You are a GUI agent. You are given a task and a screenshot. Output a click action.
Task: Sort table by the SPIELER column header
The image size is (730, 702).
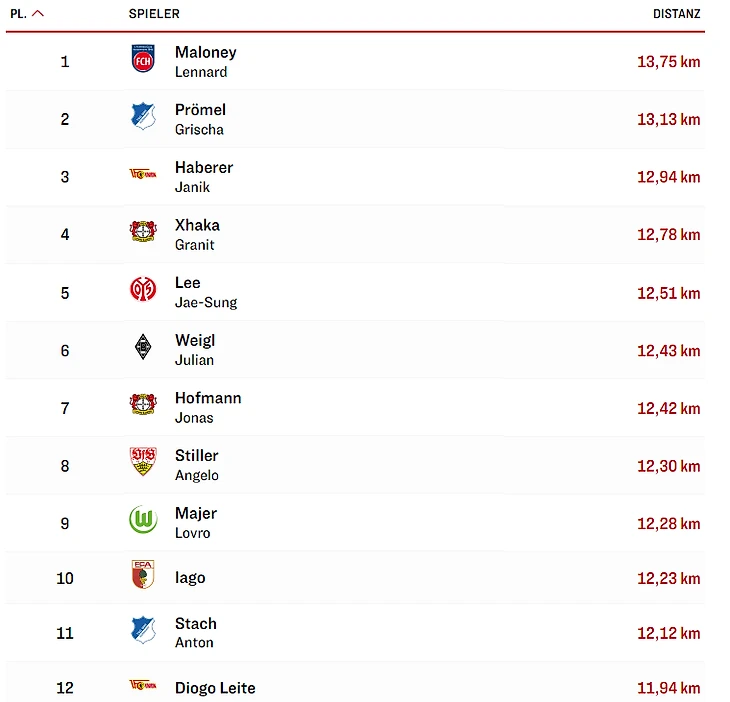click(x=154, y=14)
